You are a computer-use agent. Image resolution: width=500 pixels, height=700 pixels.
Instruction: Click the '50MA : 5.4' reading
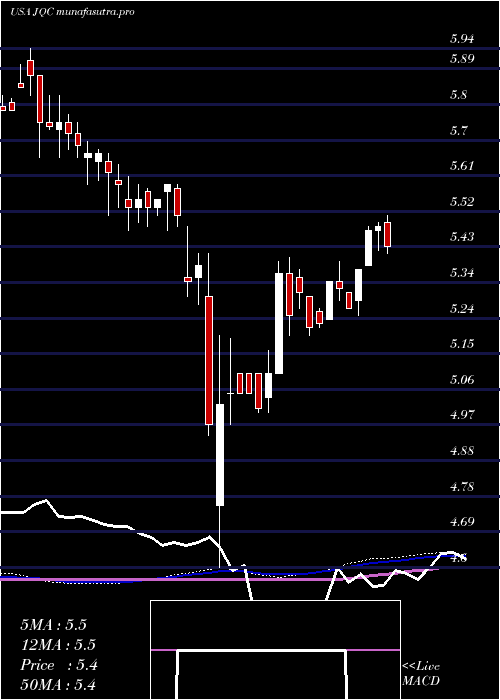[58, 685]
